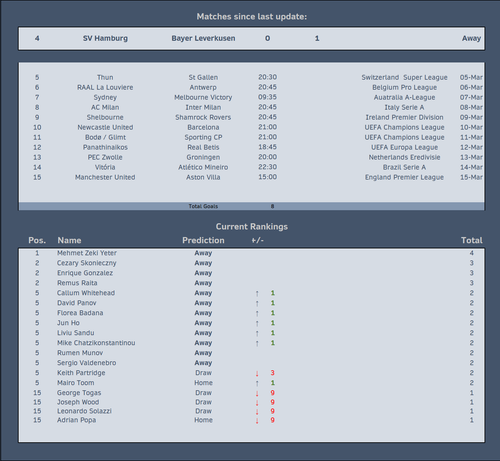Select 'Newcastle United' fixture cell
Image resolution: width=500 pixels, height=461 pixels.
tap(105, 127)
